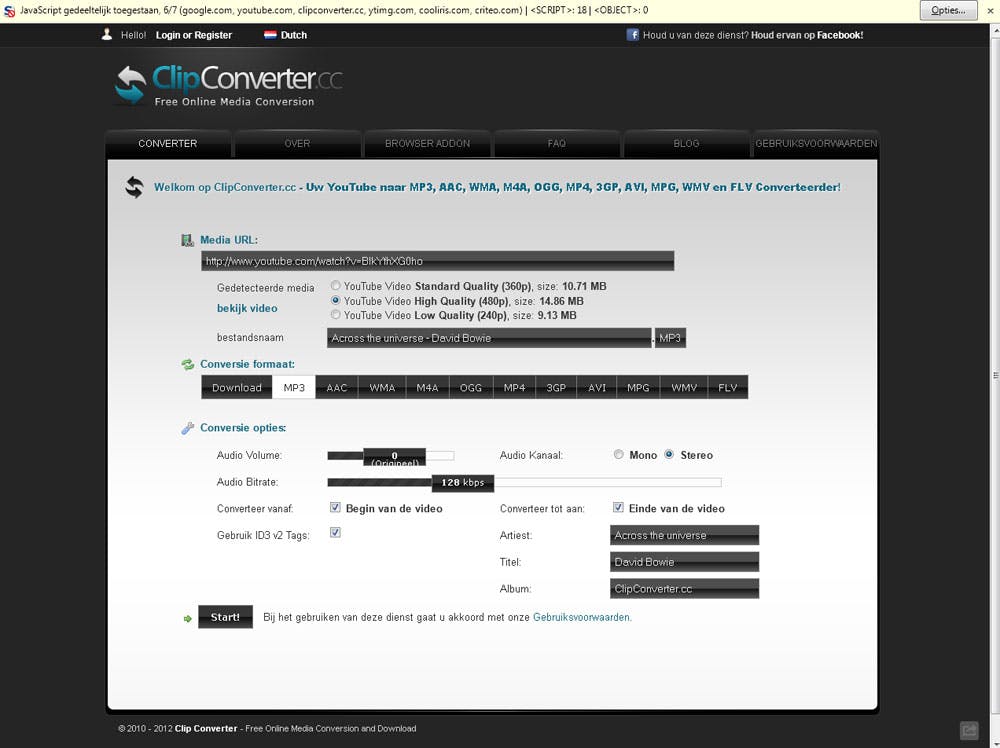Click the Dutch flag icon
Image resolution: width=1000 pixels, height=748 pixels.
(270, 35)
